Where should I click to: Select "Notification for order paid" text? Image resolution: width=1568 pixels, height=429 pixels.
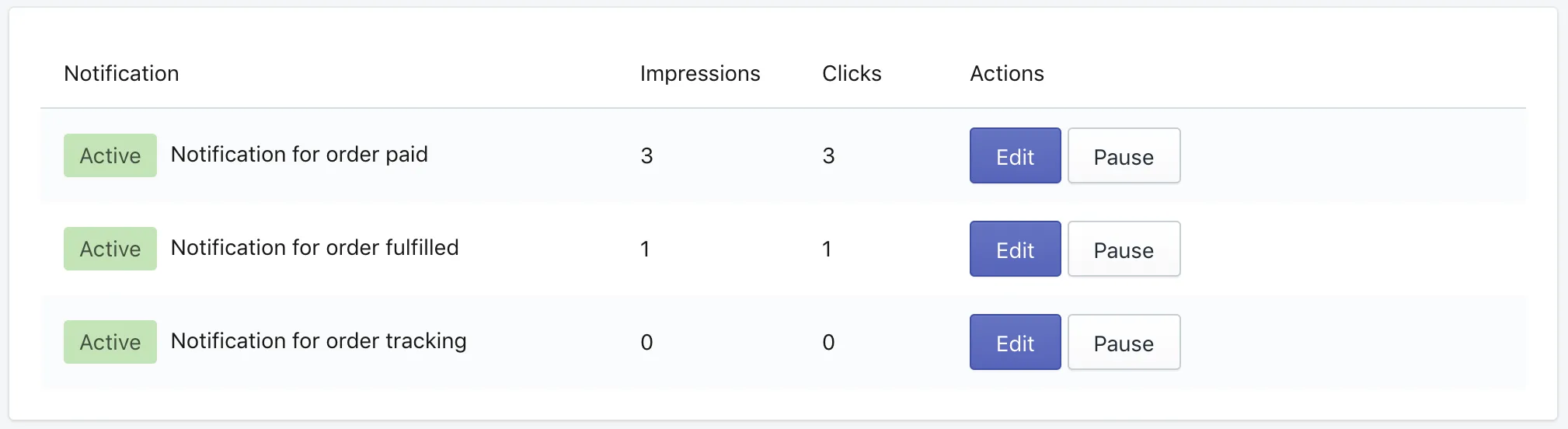(x=299, y=155)
